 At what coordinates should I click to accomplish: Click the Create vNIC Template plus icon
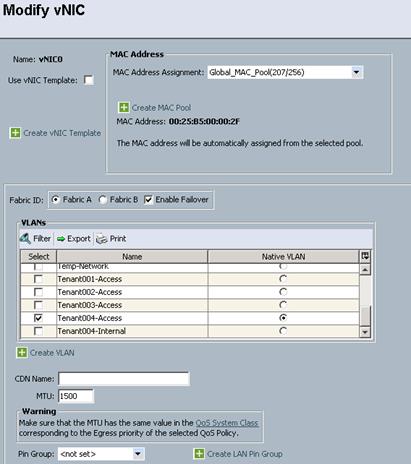click(15, 133)
